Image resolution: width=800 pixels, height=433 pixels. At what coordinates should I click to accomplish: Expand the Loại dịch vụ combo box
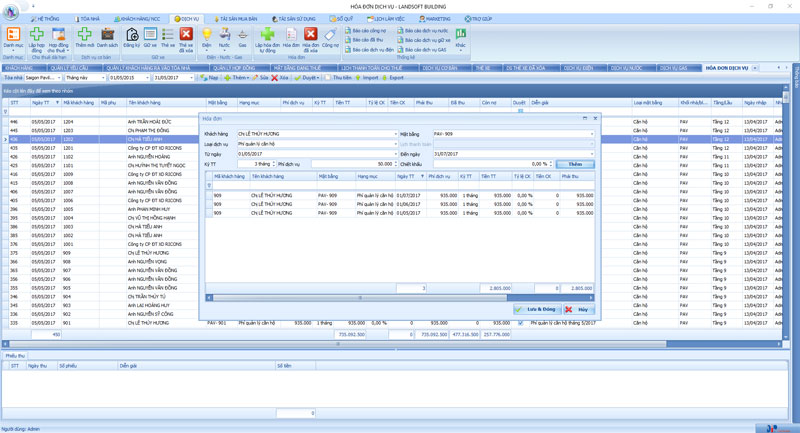click(x=395, y=144)
